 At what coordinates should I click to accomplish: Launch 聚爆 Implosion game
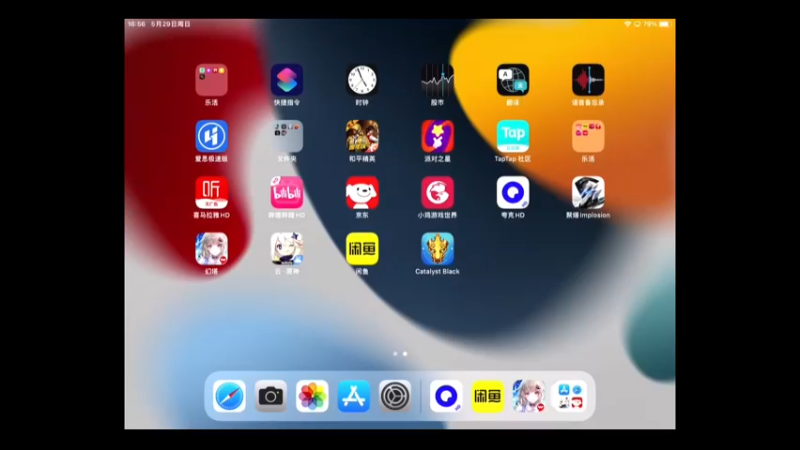588,193
